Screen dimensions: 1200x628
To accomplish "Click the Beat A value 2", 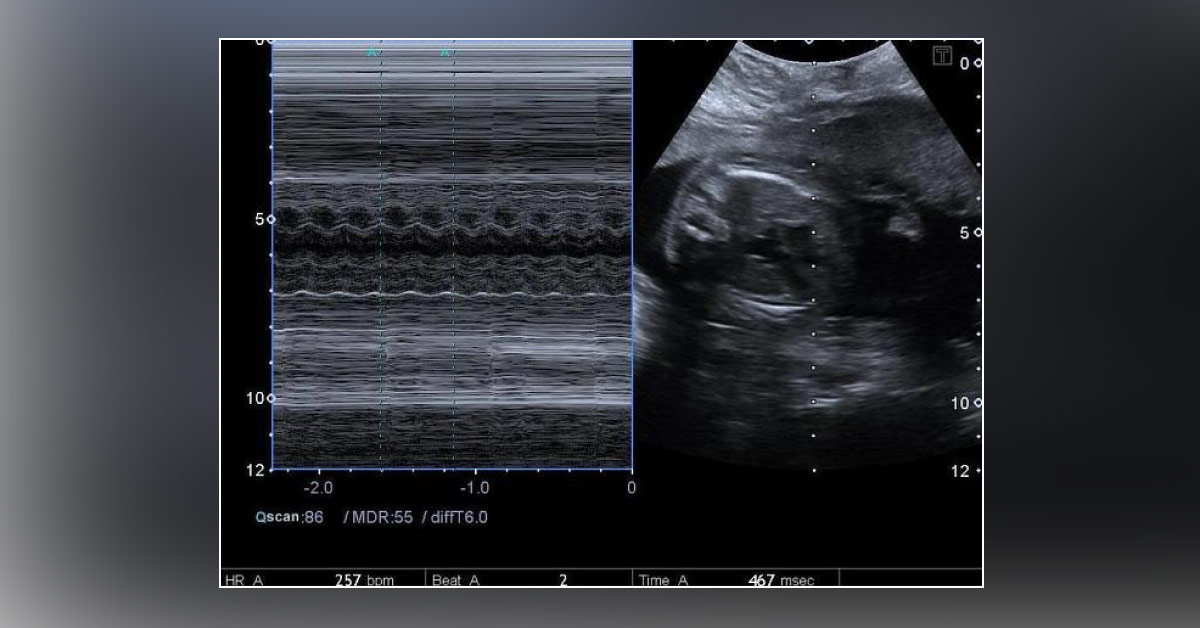I will click(x=563, y=580).
